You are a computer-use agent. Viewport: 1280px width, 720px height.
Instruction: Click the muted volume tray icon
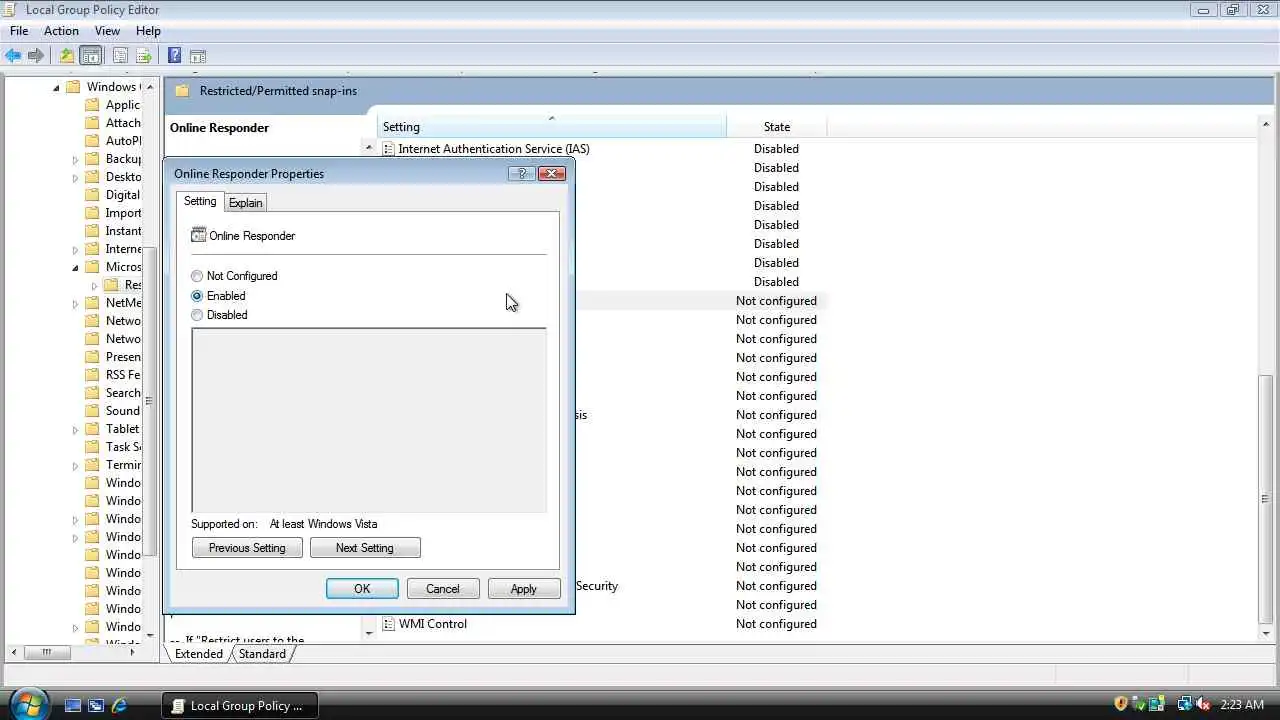click(1202, 705)
